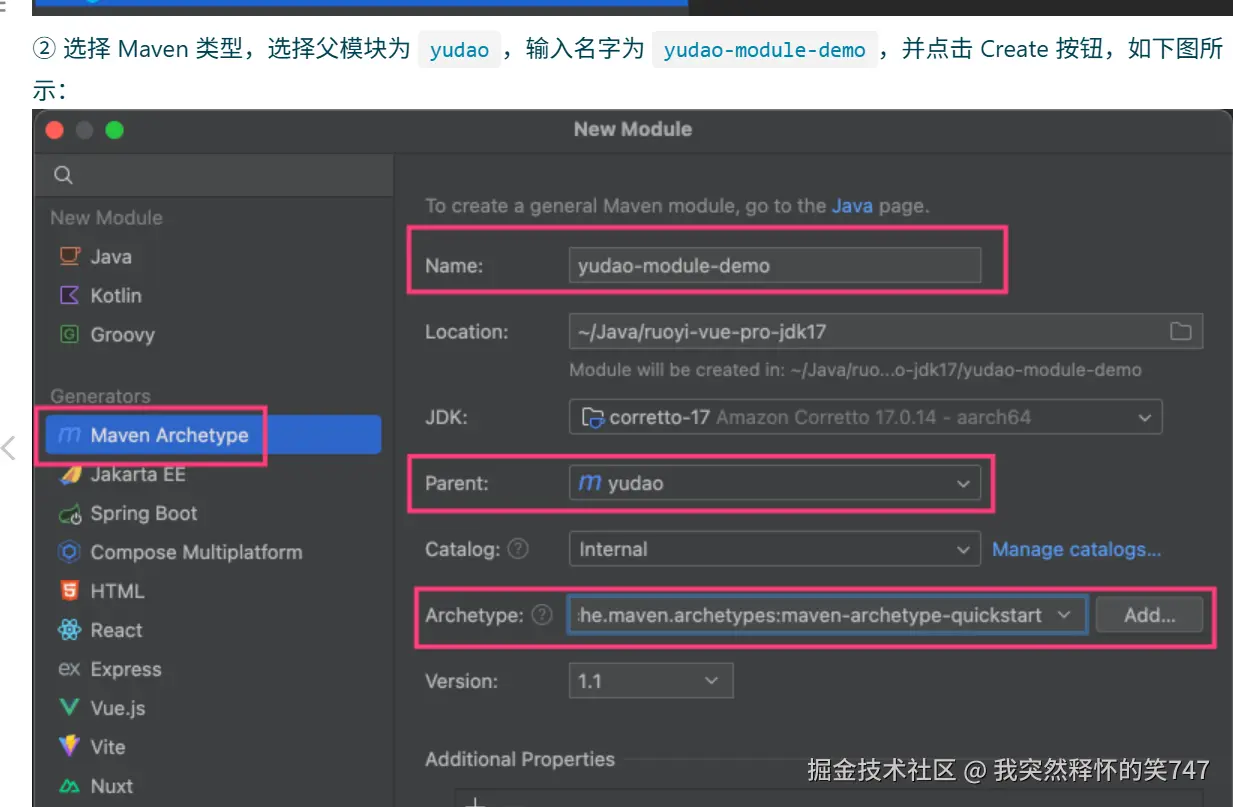Viewport: 1233px width, 807px height.
Task: Click the React atom icon
Action: coord(69,630)
